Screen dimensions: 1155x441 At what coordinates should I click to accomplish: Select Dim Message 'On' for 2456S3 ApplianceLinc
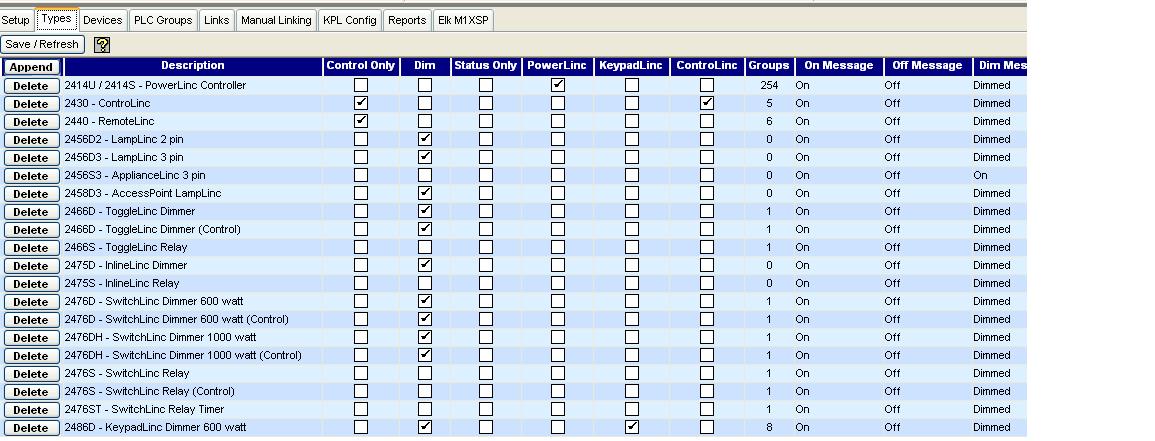pos(980,175)
